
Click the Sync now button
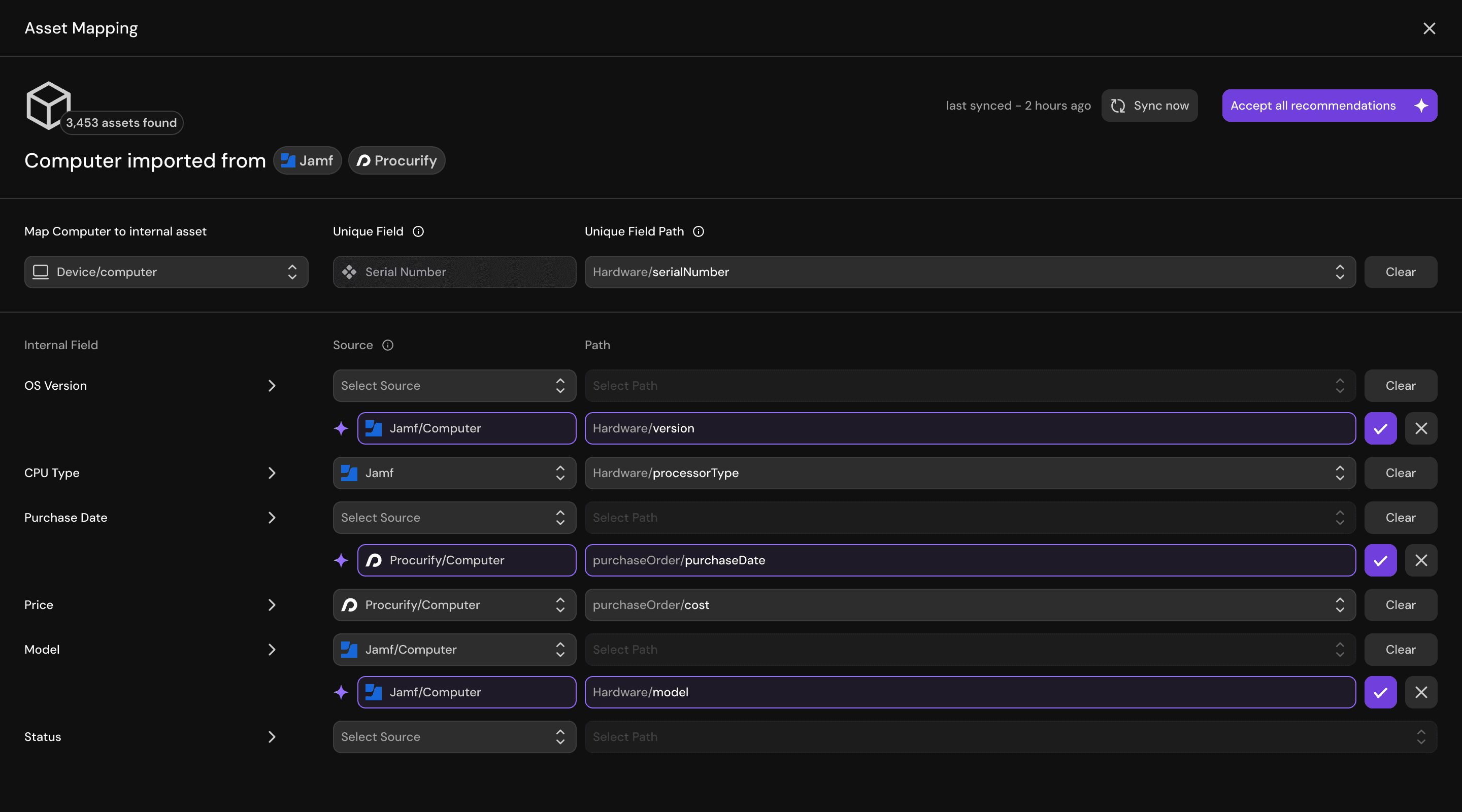[1149, 106]
